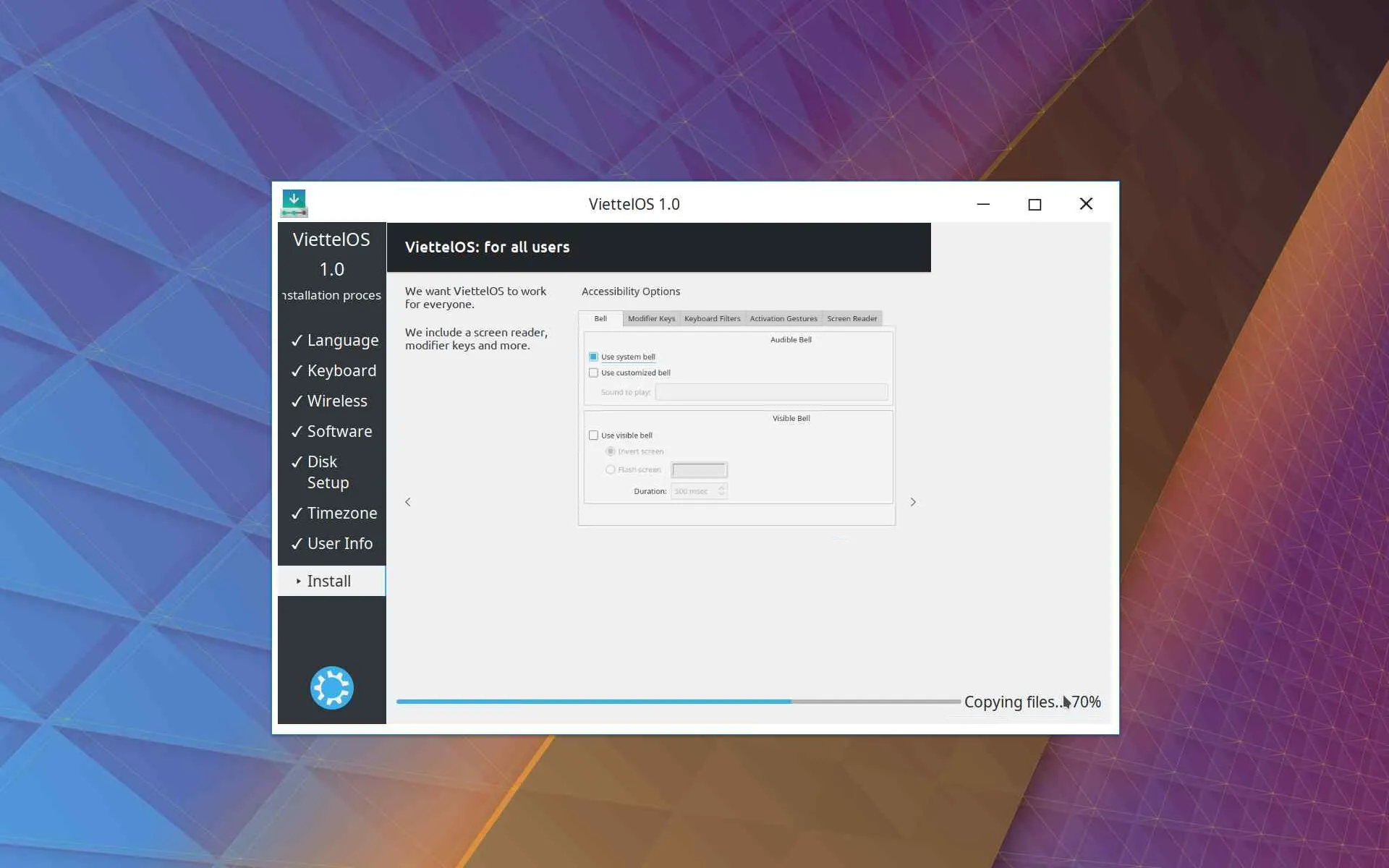This screenshot has width=1389, height=868.
Task: Click the Sound to play input field
Action: point(771,392)
